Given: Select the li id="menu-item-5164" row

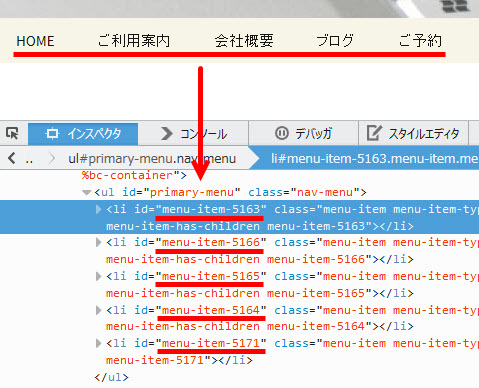Looking at the screenshot, I should (239, 318).
